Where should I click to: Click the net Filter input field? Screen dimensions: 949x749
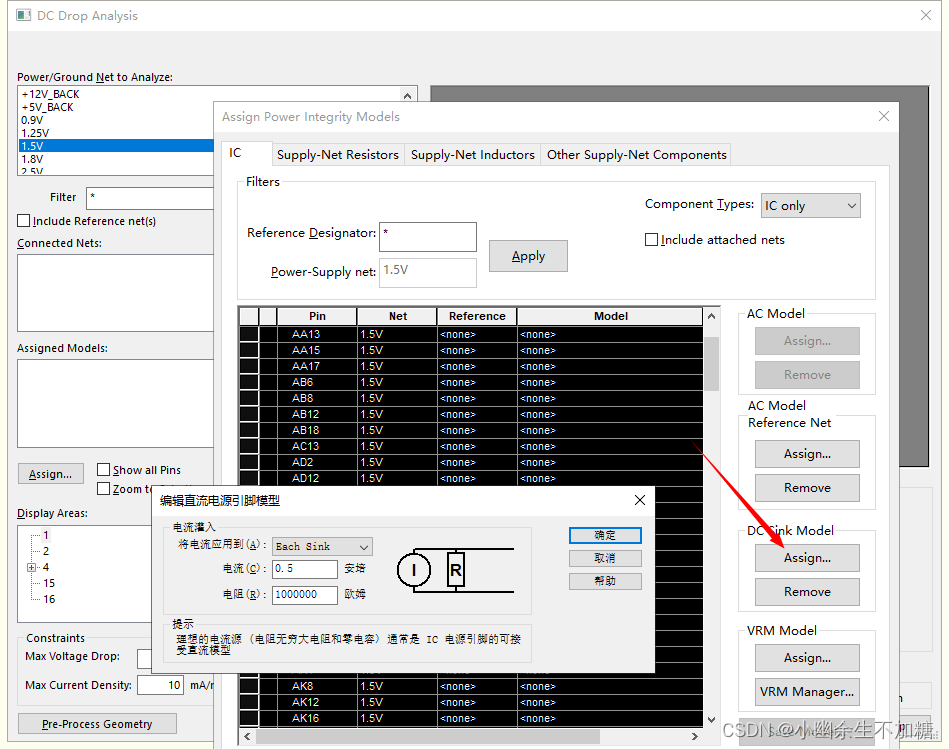(150, 197)
